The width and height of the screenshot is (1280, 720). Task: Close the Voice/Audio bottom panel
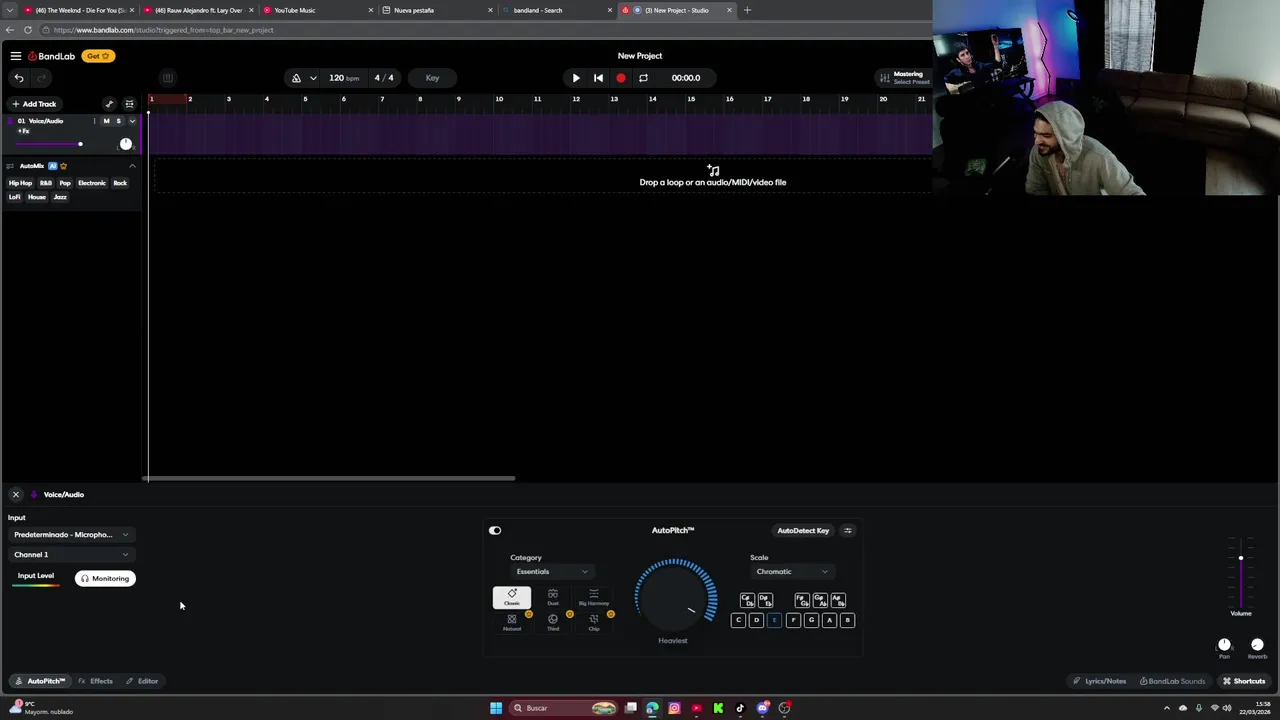(x=16, y=495)
